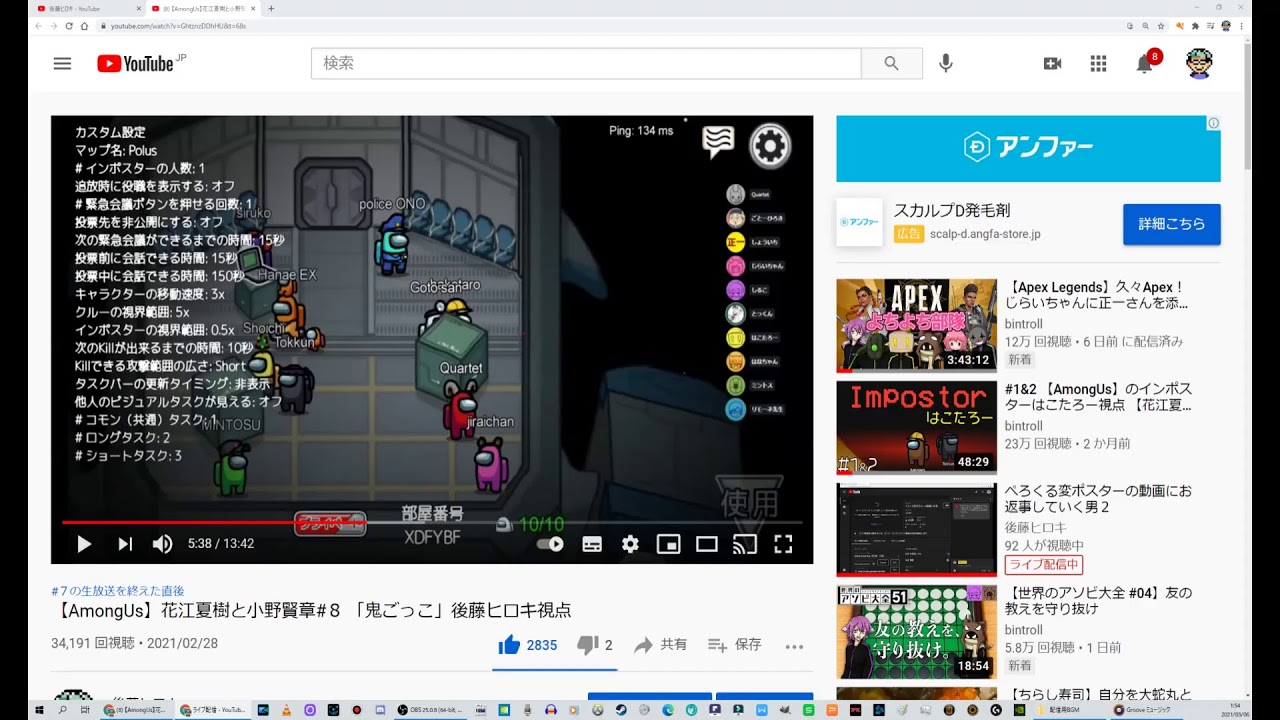The image size is (1280, 720).
Task: Close the active AmongUs browser tab
Action: point(253,8)
